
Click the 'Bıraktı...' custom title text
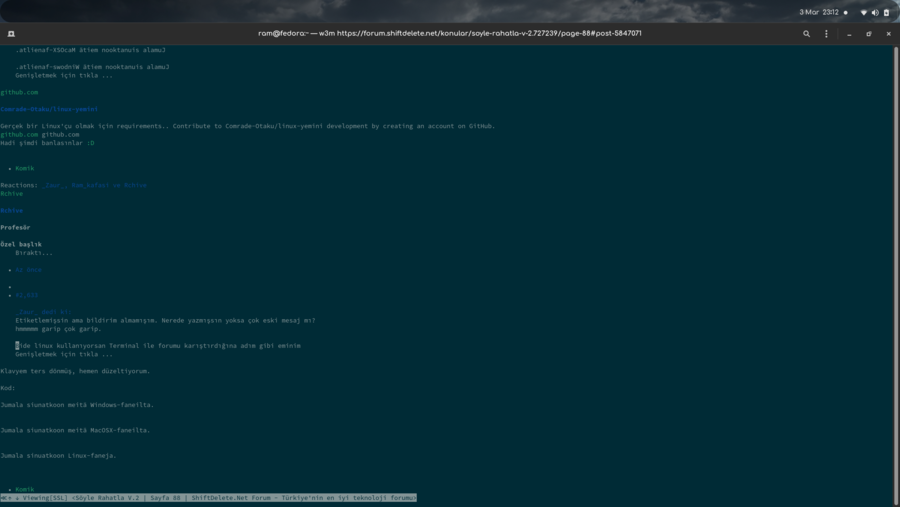(34, 253)
